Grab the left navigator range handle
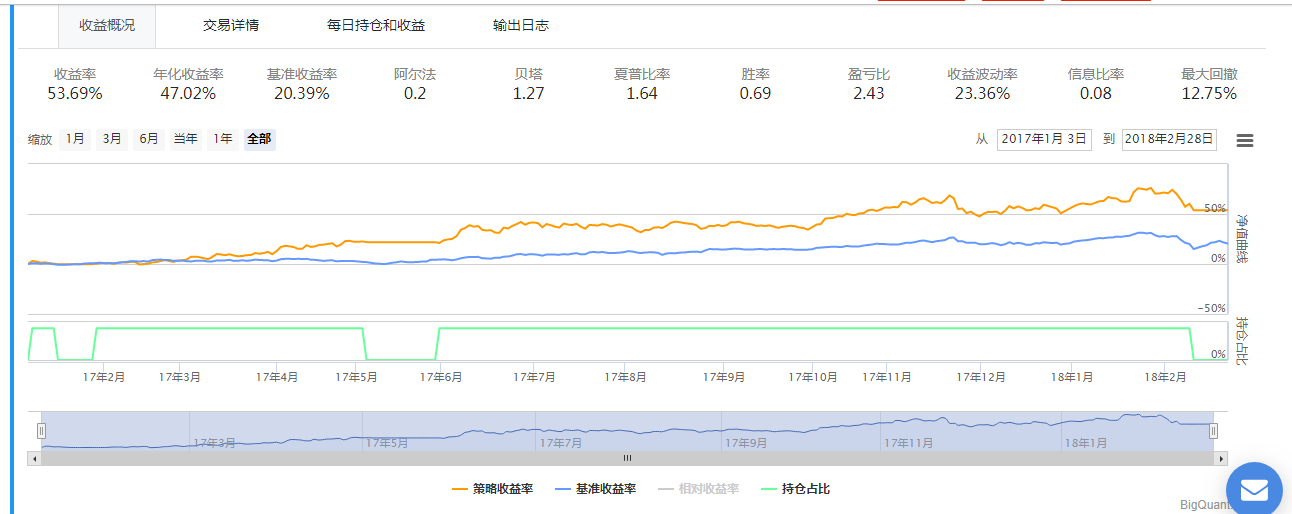This screenshot has width=1292, height=514. [42, 431]
